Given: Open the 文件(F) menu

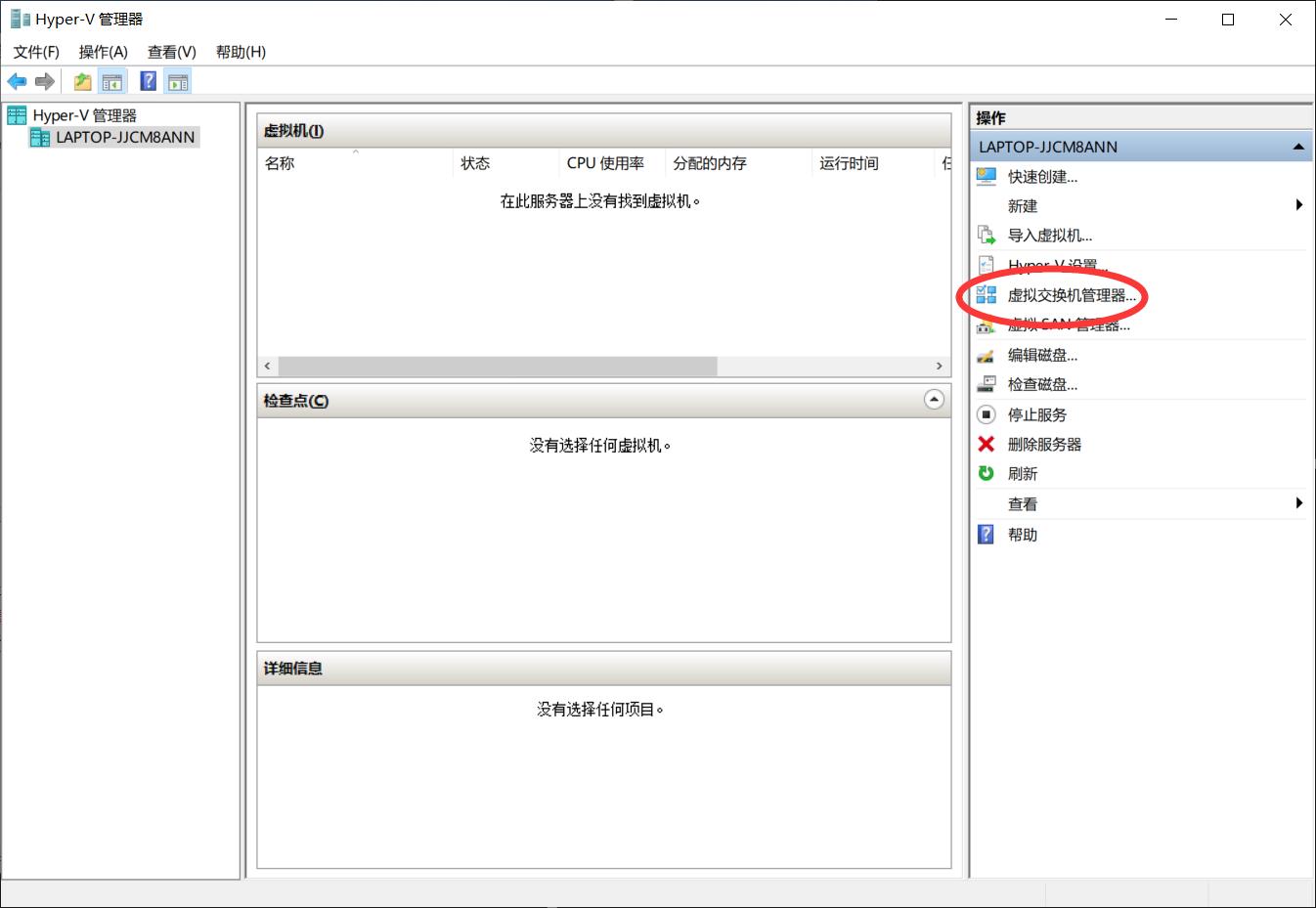Looking at the screenshot, I should (36, 52).
